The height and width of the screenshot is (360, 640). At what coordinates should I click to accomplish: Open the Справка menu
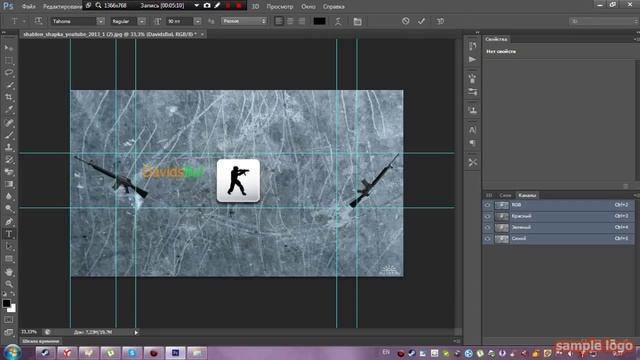coord(333,7)
